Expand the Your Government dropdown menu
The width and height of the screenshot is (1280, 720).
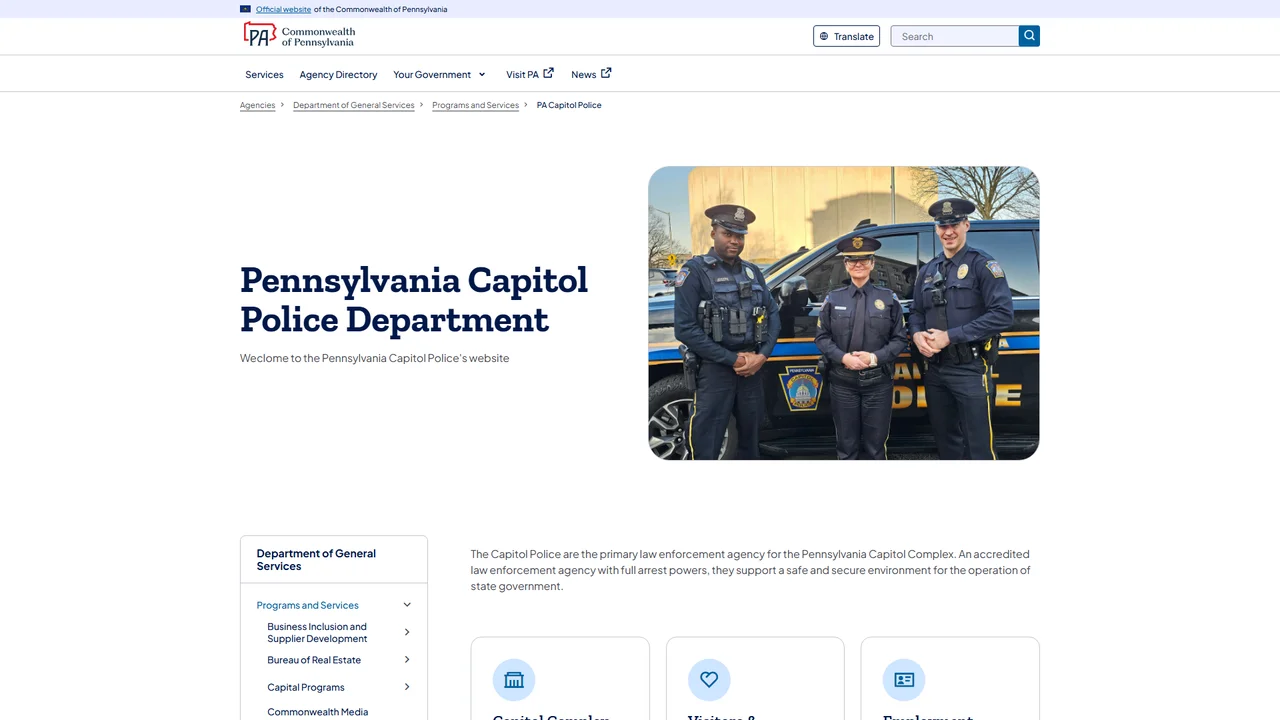click(x=439, y=74)
